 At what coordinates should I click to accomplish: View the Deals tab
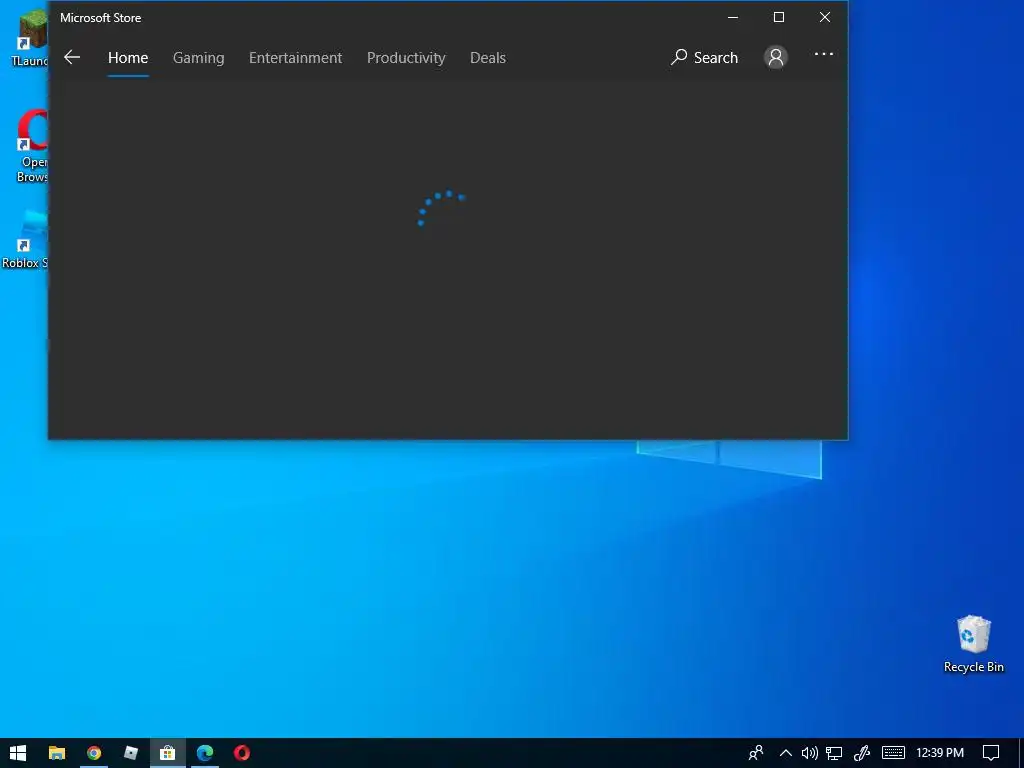pos(488,57)
